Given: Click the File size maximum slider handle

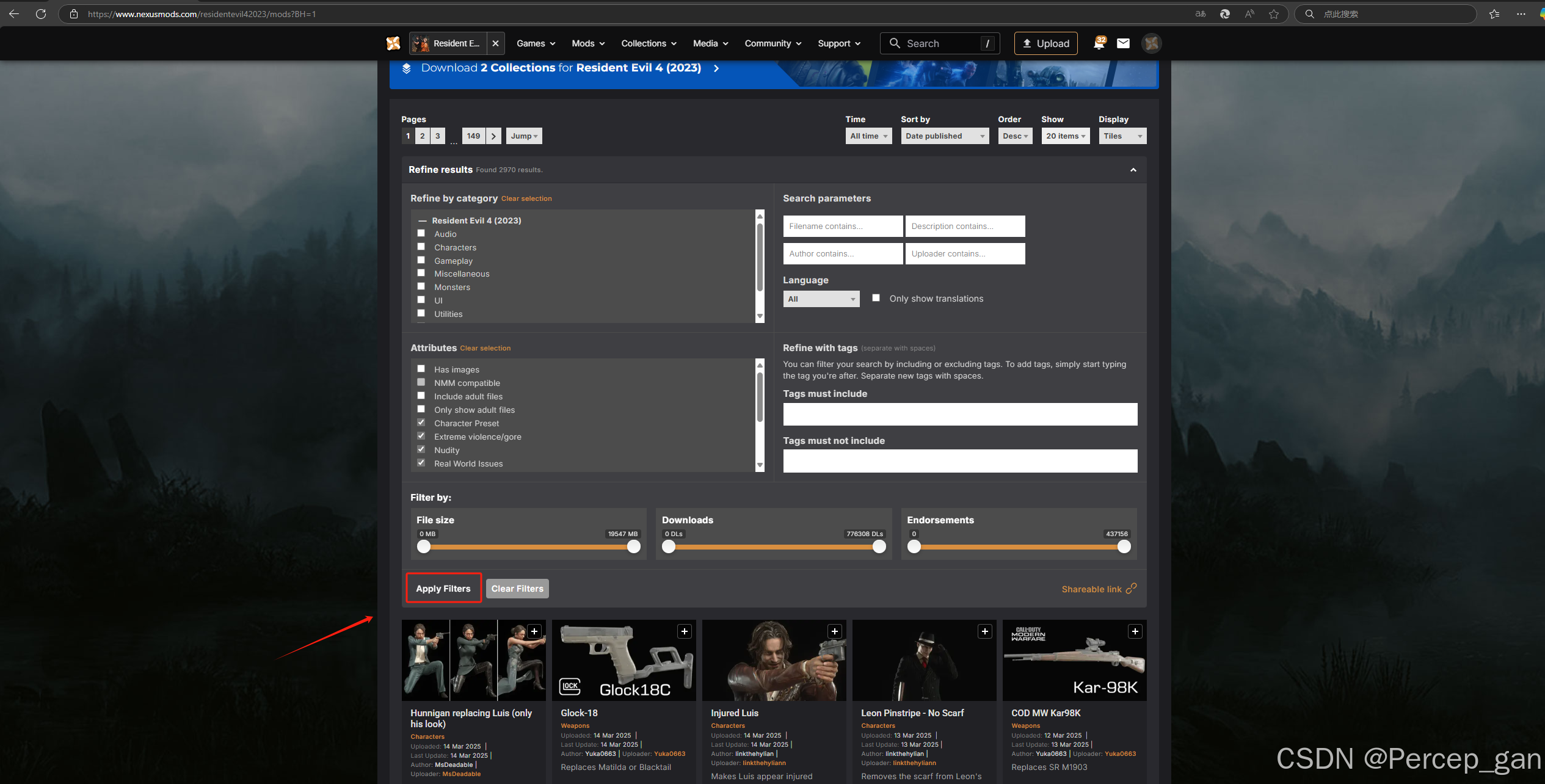Looking at the screenshot, I should click(634, 547).
